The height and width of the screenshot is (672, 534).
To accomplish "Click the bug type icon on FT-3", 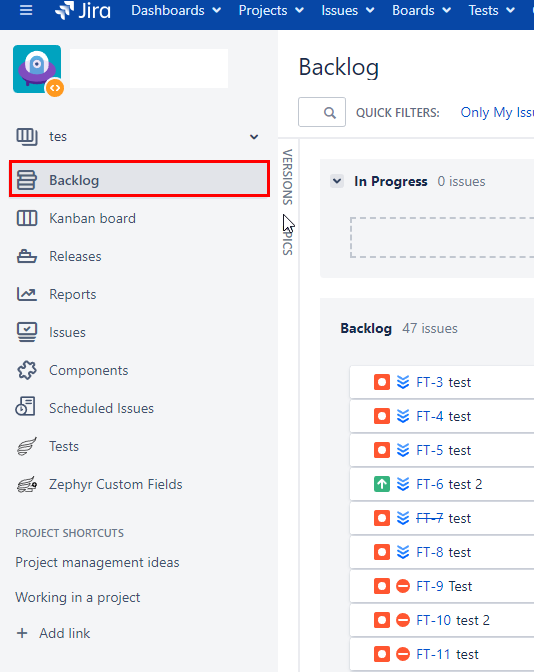I will tap(382, 382).
